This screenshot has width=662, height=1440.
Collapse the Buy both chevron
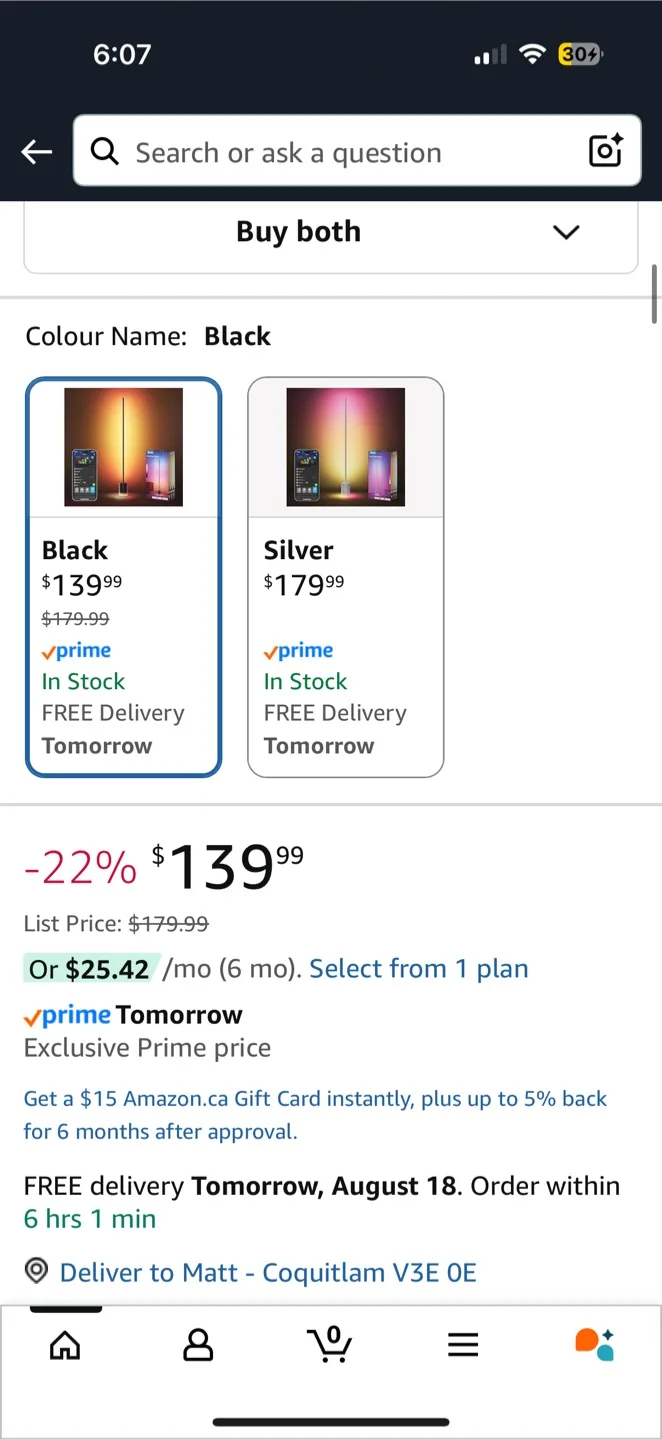point(566,231)
